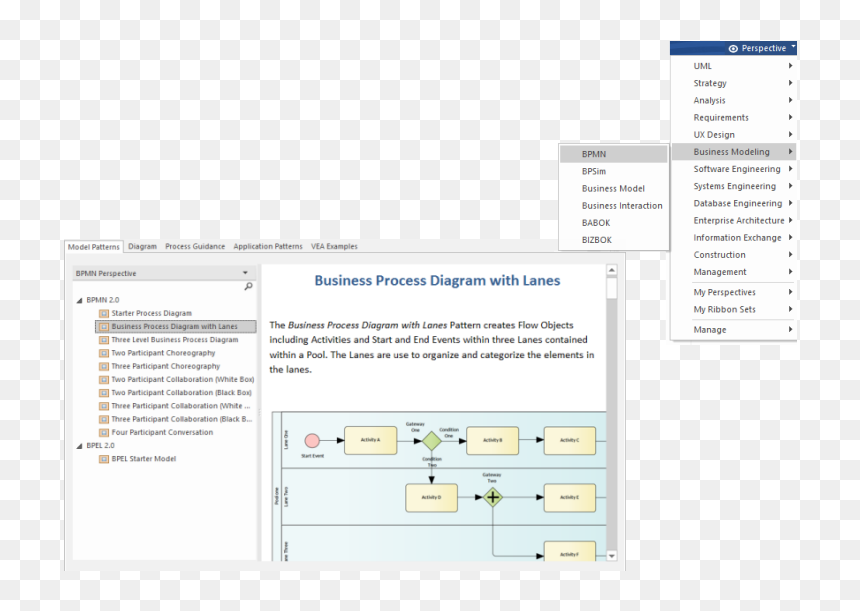Open the Process Guidance tab
The height and width of the screenshot is (611, 860).
(x=195, y=247)
